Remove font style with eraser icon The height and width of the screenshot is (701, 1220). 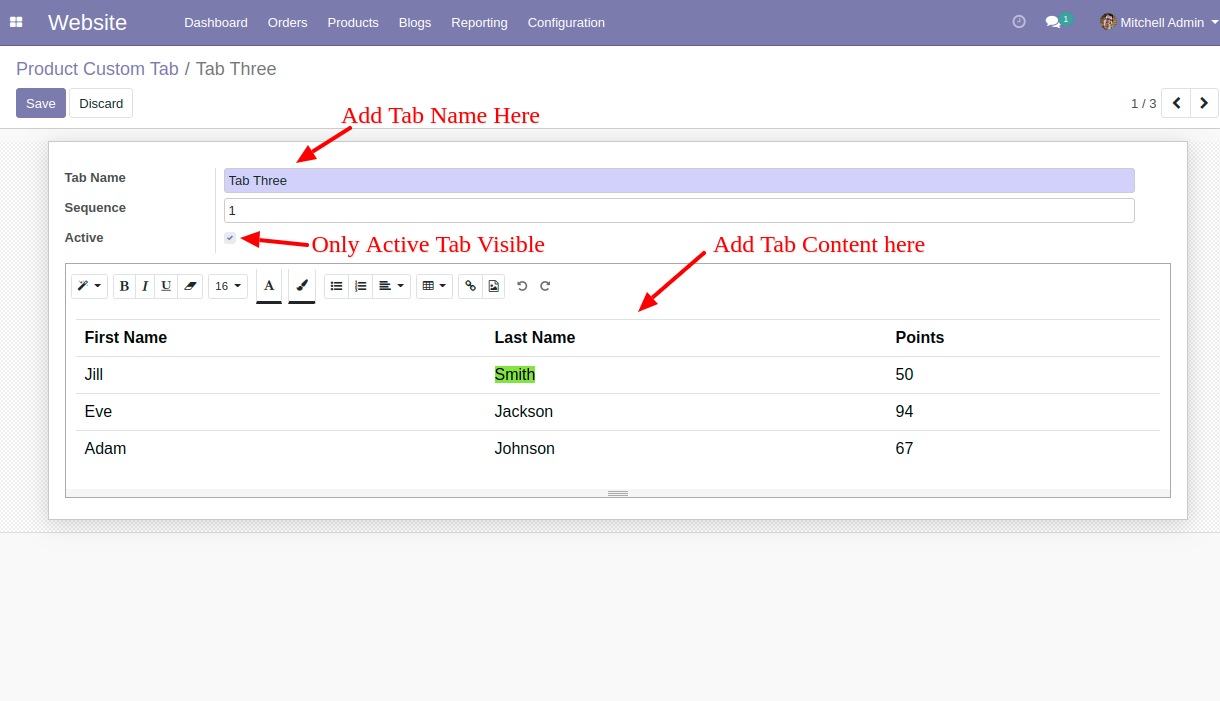[x=190, y=286]
